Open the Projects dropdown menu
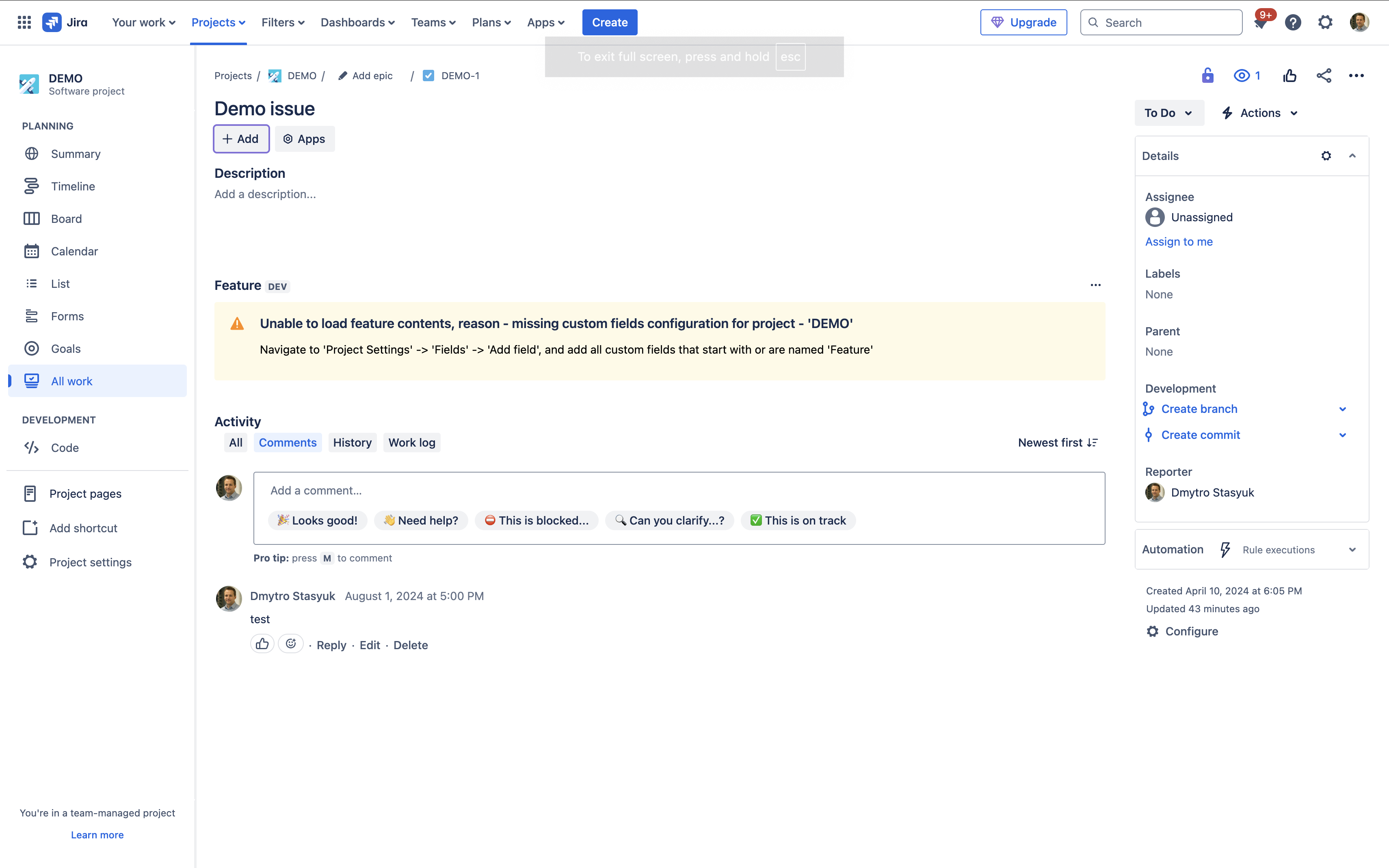 [x=218, y=22]
